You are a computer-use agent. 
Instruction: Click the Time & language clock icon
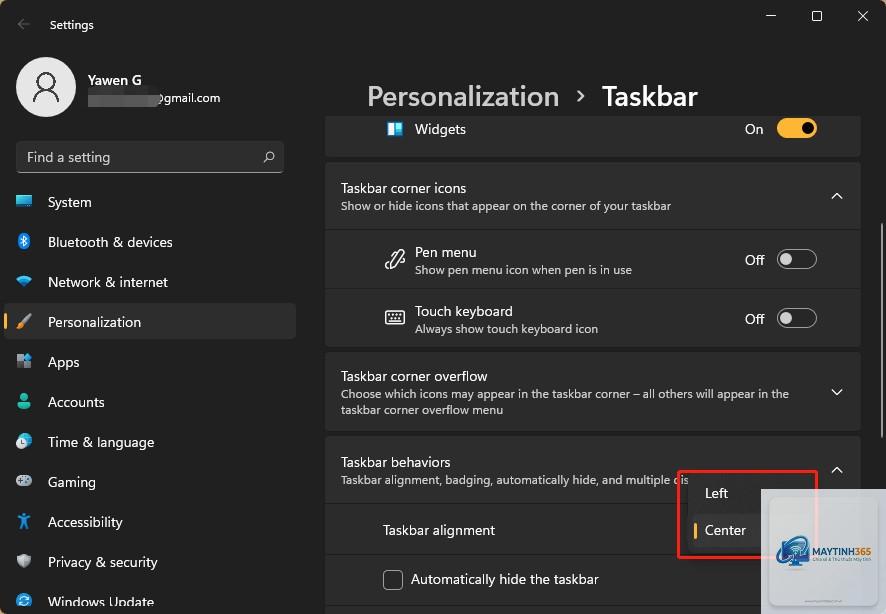coord(24,441)
